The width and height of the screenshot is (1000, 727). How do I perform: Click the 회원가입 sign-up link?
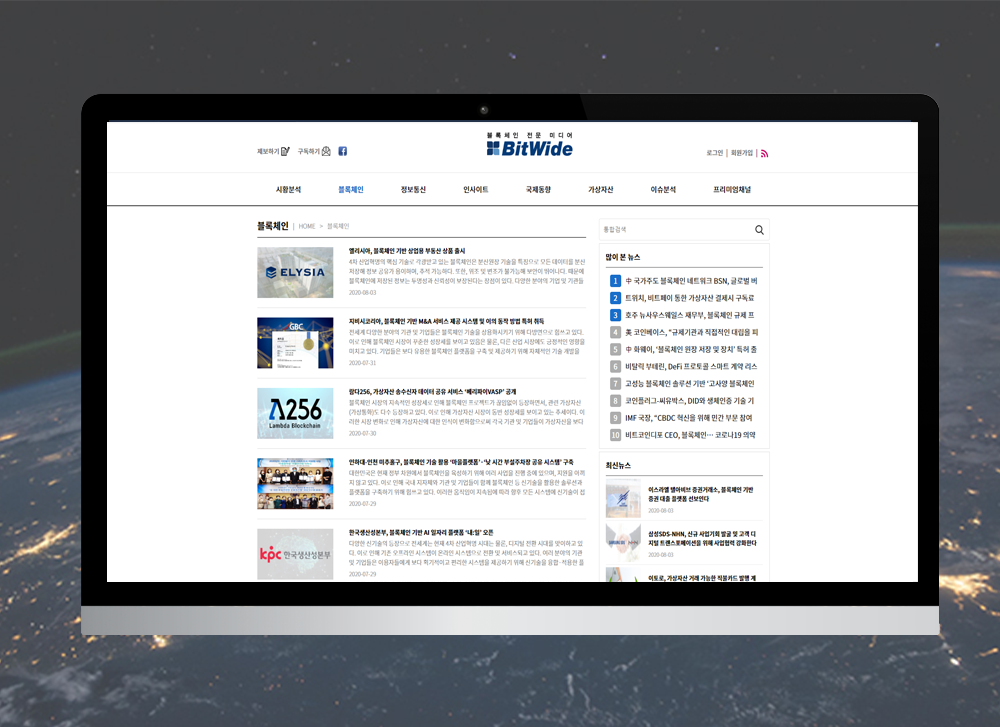pos(742,153)
